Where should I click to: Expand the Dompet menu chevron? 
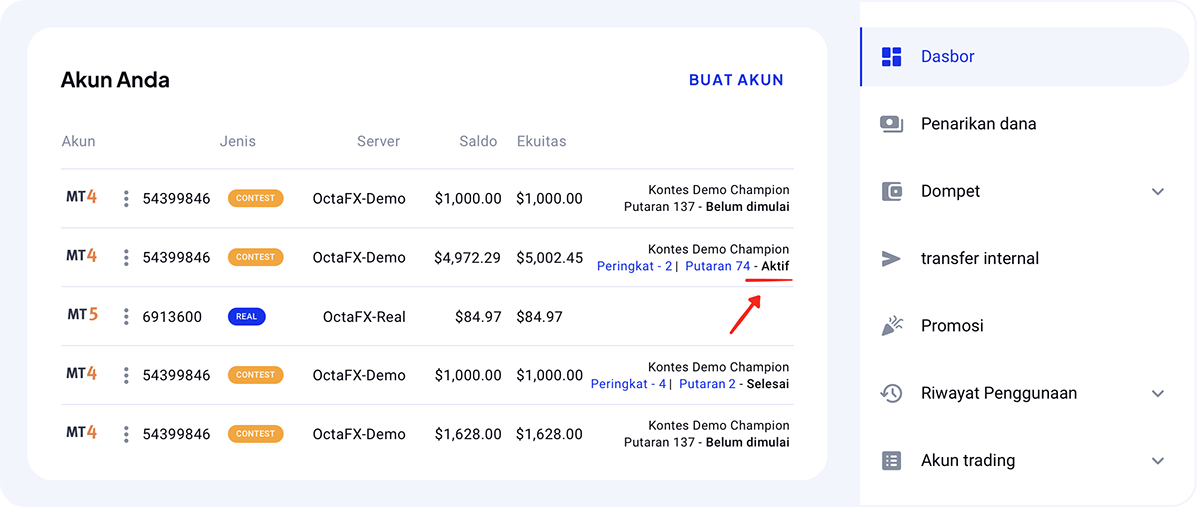[1158, 191]
